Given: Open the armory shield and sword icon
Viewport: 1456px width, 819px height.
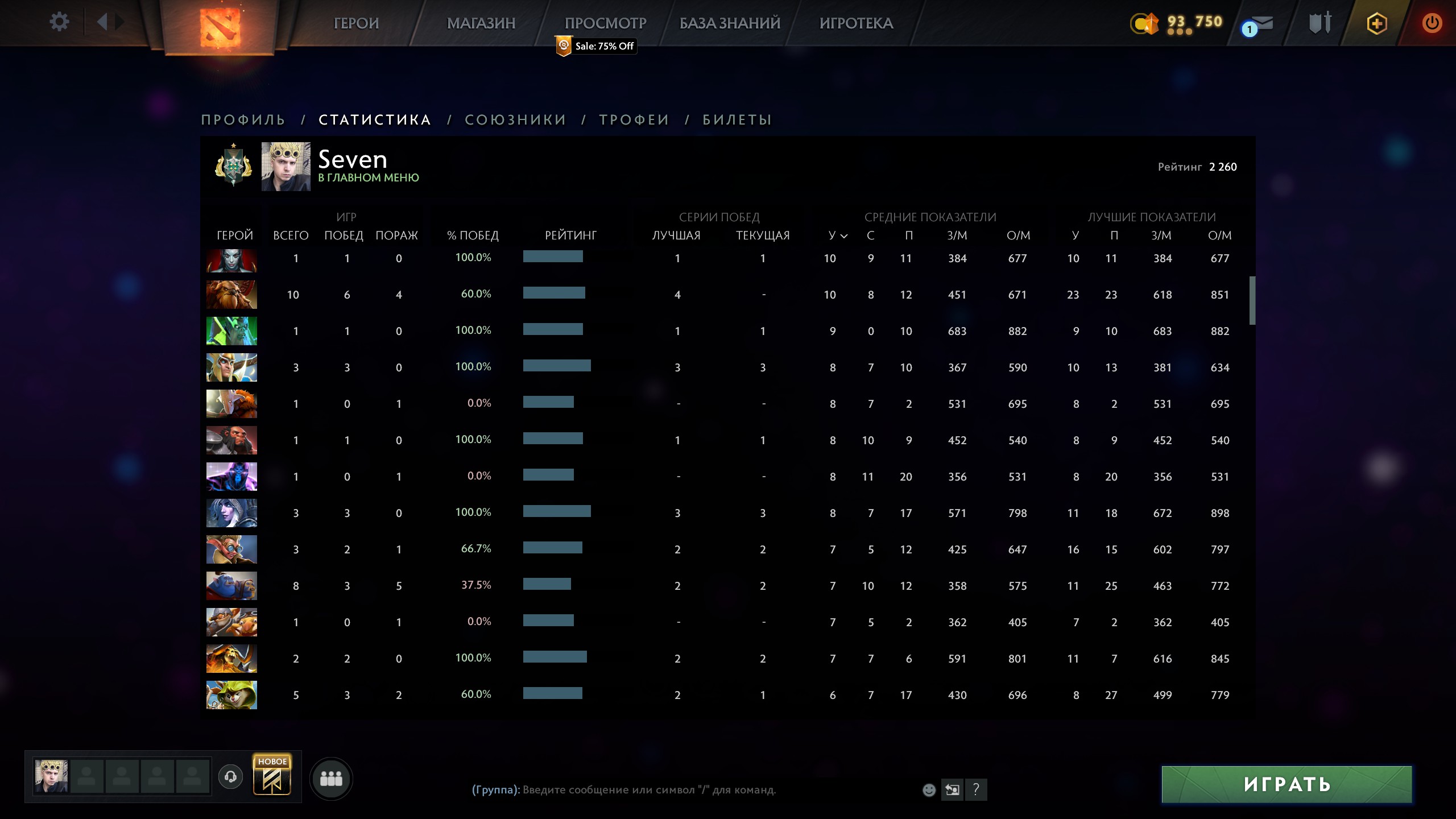Looking at the screenshot, I should [x=1319, y=23].
